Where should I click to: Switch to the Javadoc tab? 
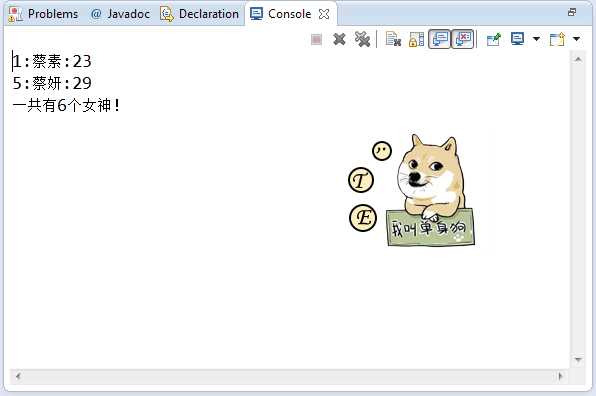120,14
